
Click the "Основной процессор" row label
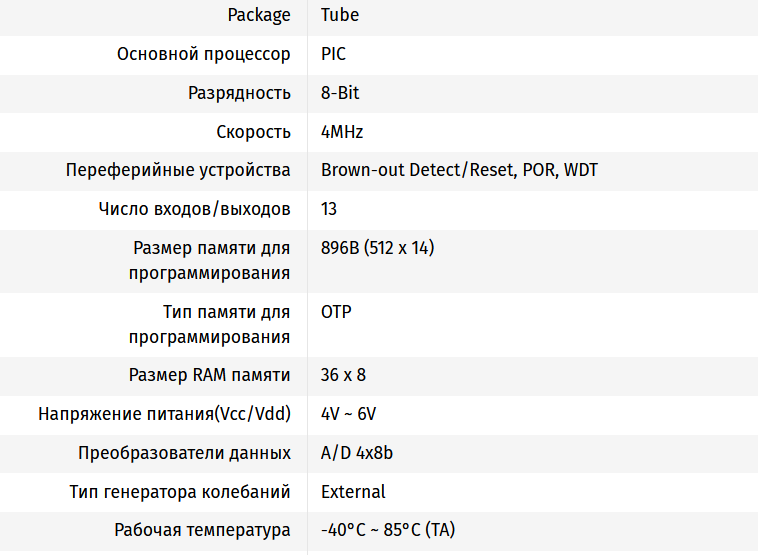(x=204, y=54)
